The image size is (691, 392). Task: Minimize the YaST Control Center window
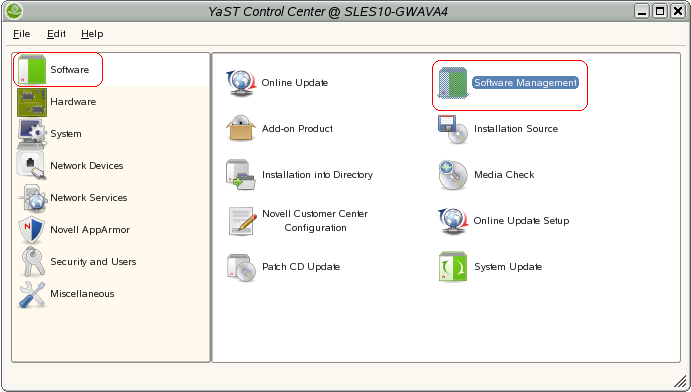pos(643,11)
